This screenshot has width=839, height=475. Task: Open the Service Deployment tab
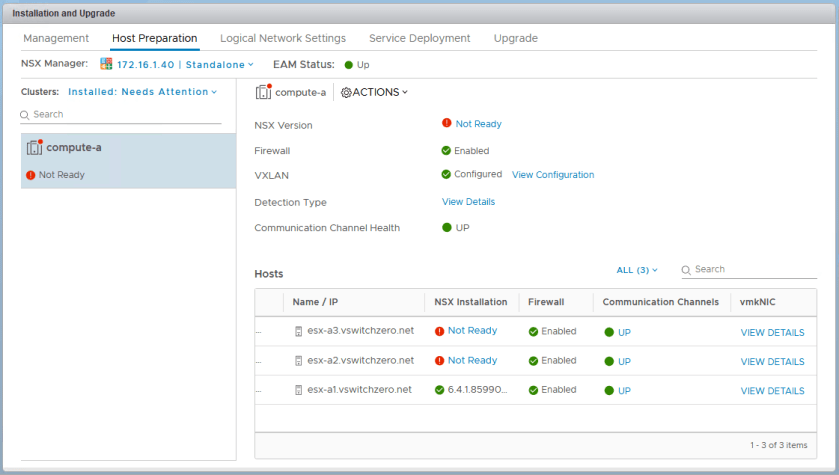pos(419,38)
